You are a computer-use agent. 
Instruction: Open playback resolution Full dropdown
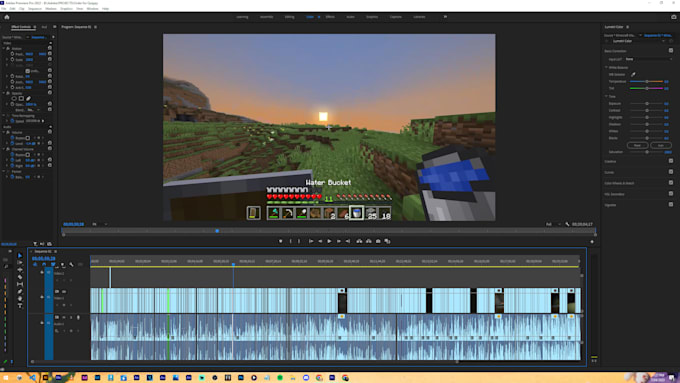click(553, 224)
